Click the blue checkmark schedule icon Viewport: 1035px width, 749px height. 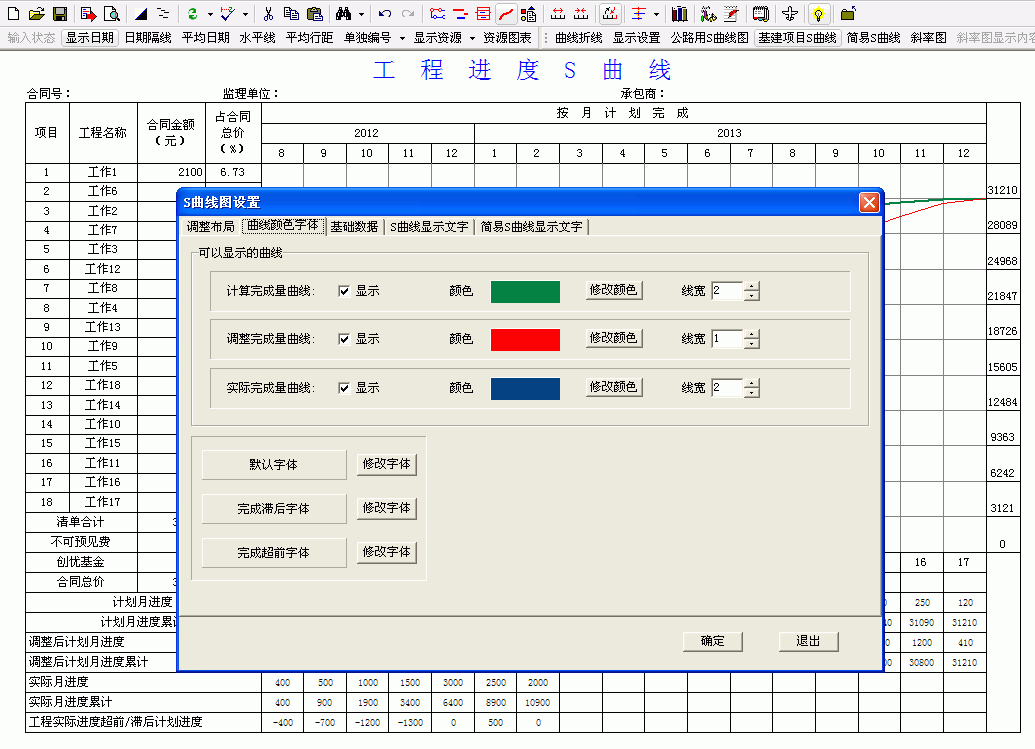pos(228,13)
